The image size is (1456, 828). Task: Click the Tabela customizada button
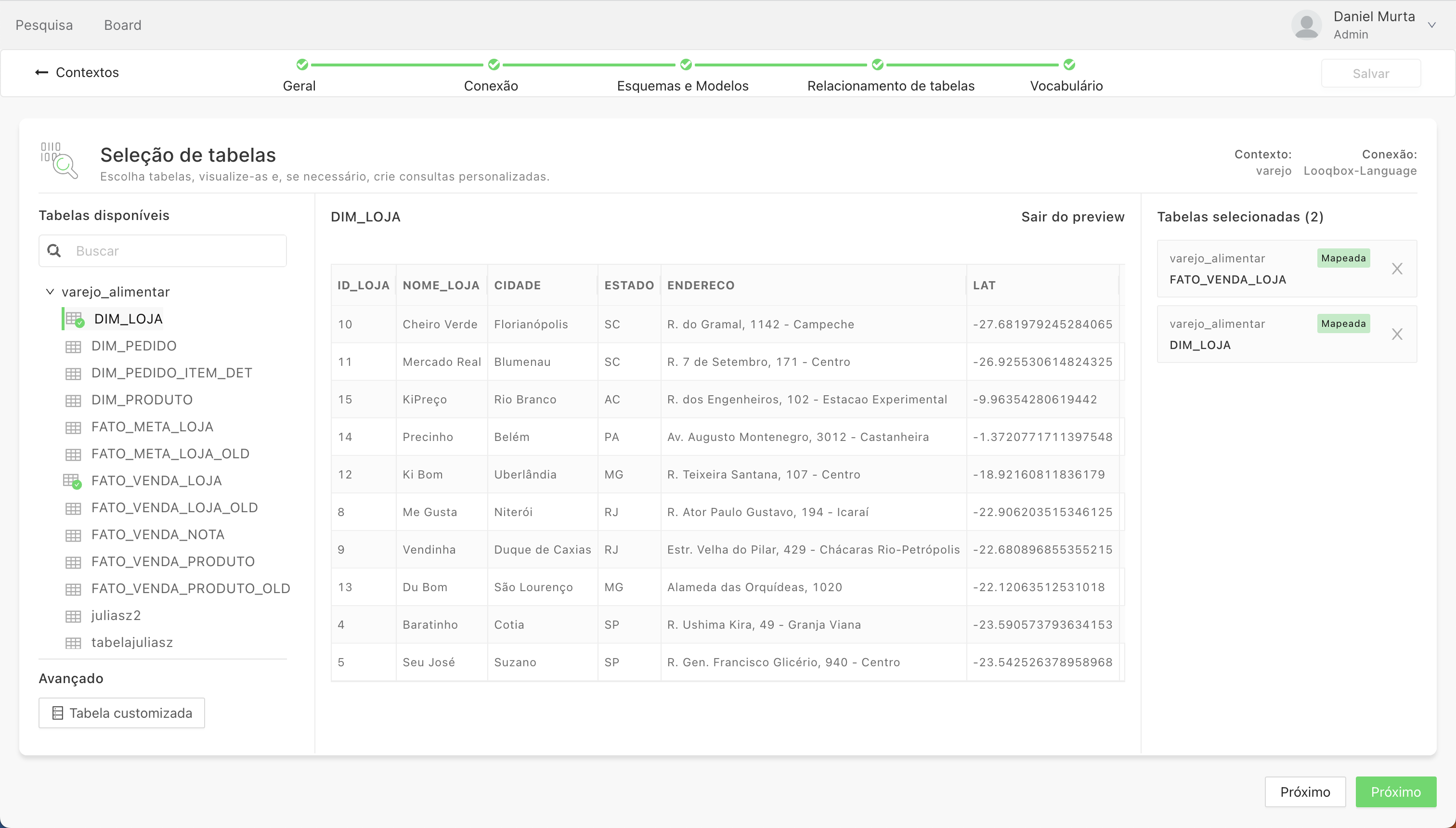pyautogui.click(x=122, y=713)
